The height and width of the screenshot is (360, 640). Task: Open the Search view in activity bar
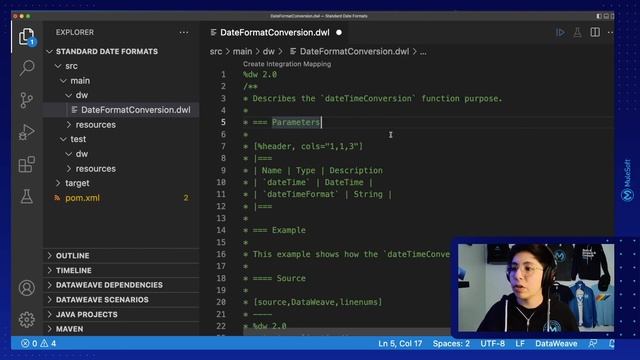[x=27, y=68]
